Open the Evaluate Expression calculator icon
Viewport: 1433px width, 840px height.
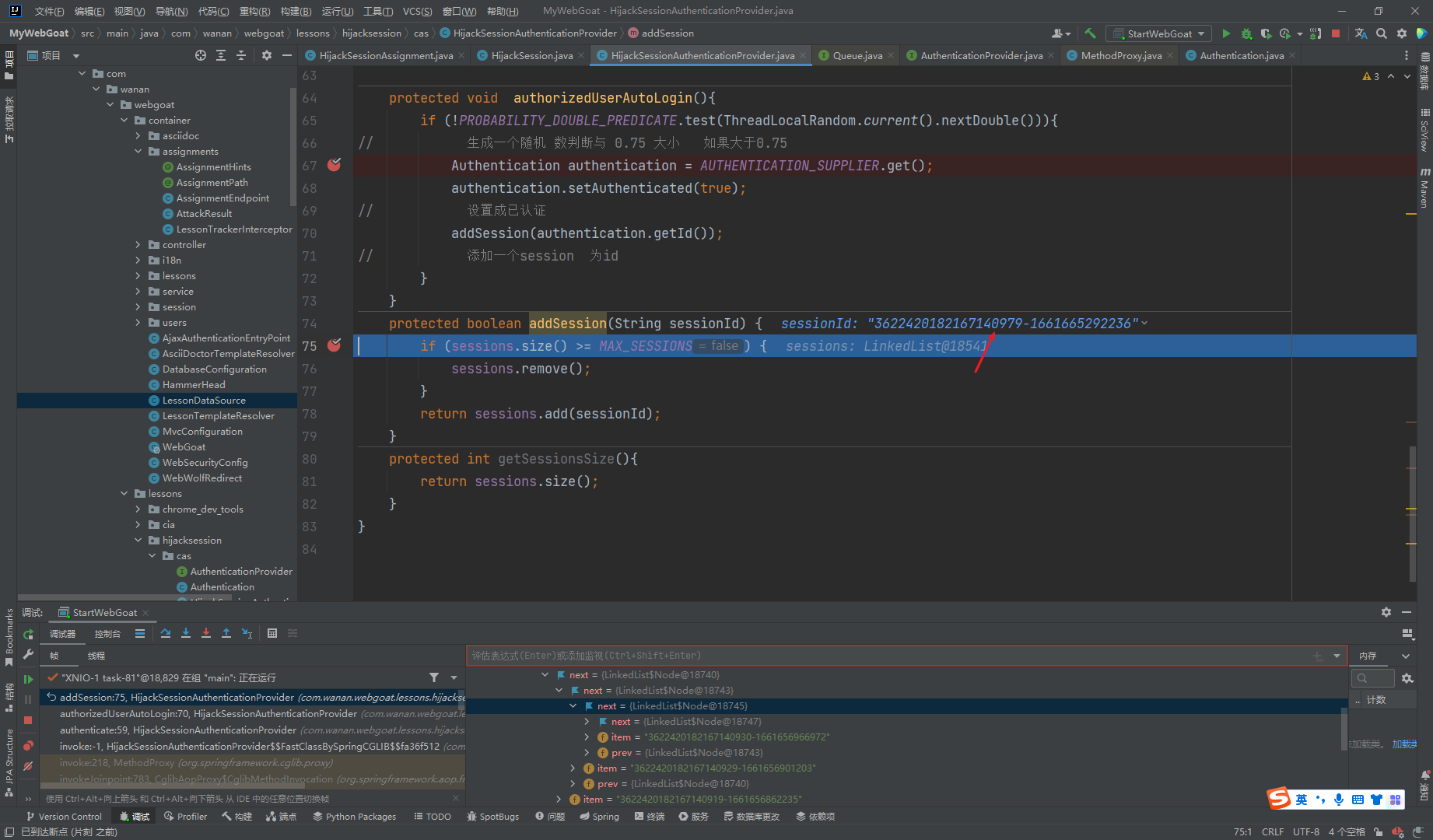click(272, 633)
